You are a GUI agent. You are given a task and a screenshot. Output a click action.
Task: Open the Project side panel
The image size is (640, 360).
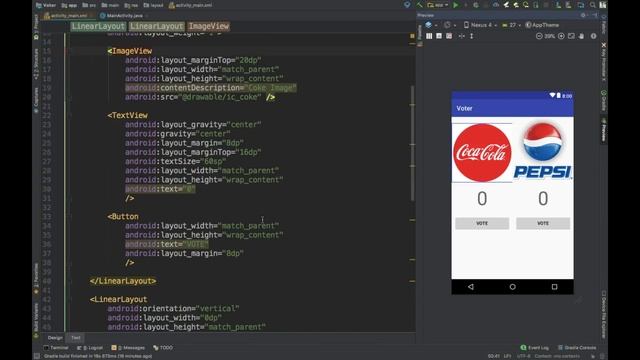click(x=36, y=26)
